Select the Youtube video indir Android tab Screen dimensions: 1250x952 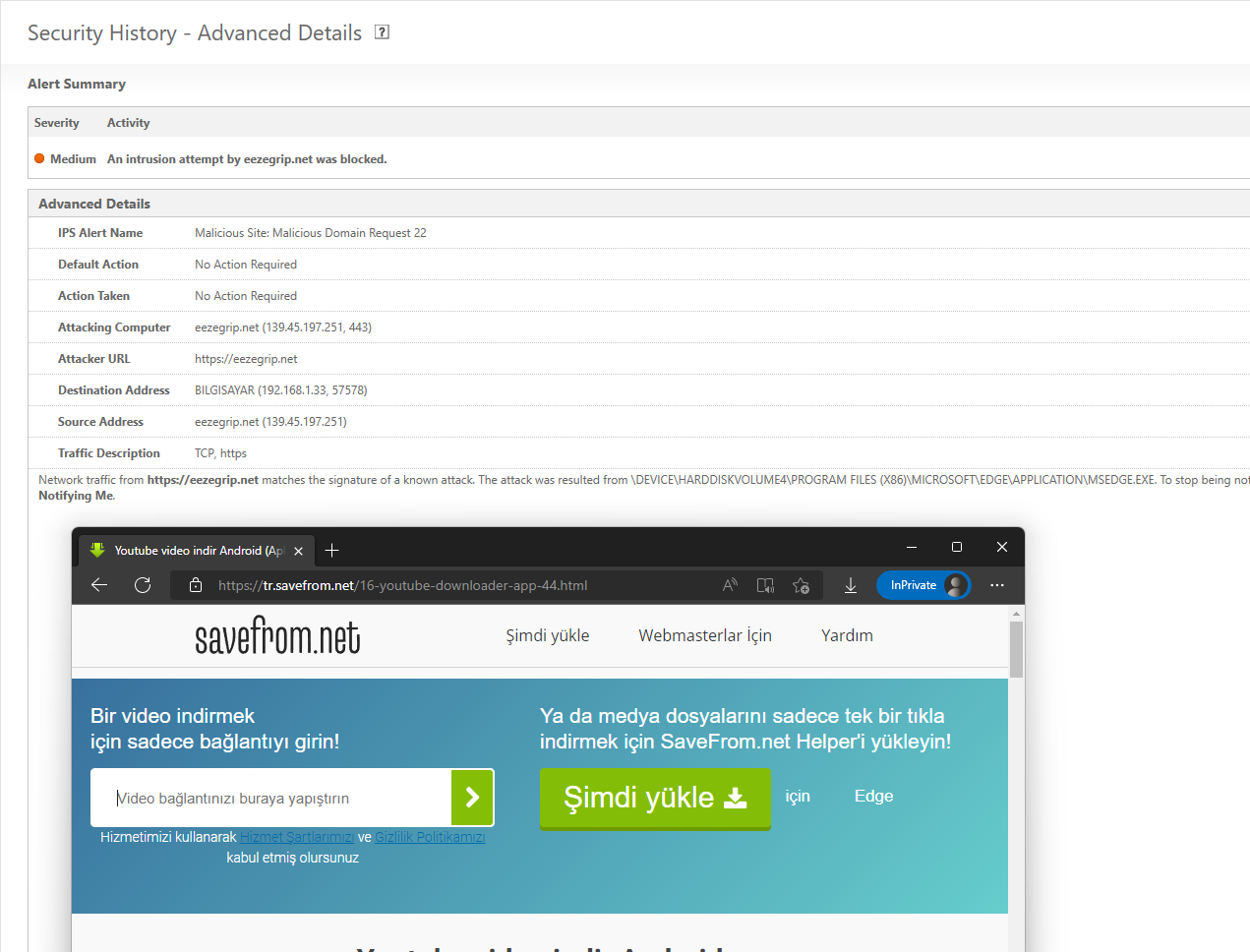(197, 551)
